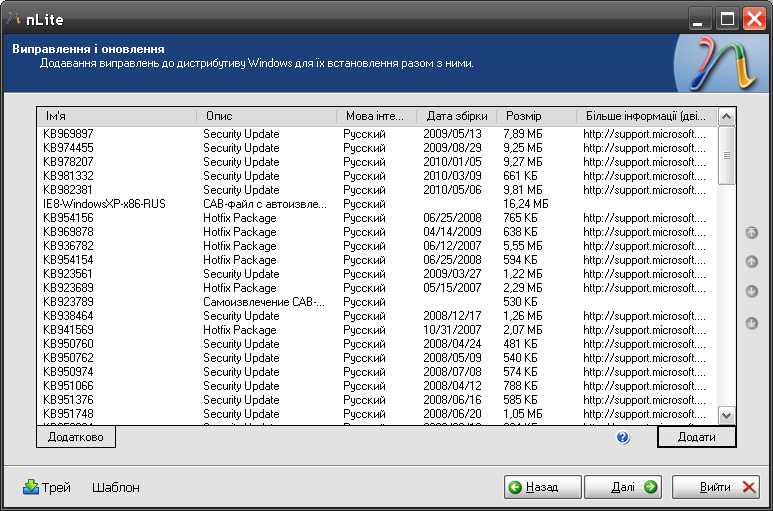Image resolution: width=773 pixels, height=511 pixels.
Task: Select the KB982381 row
Action: (x=377, y=190)
